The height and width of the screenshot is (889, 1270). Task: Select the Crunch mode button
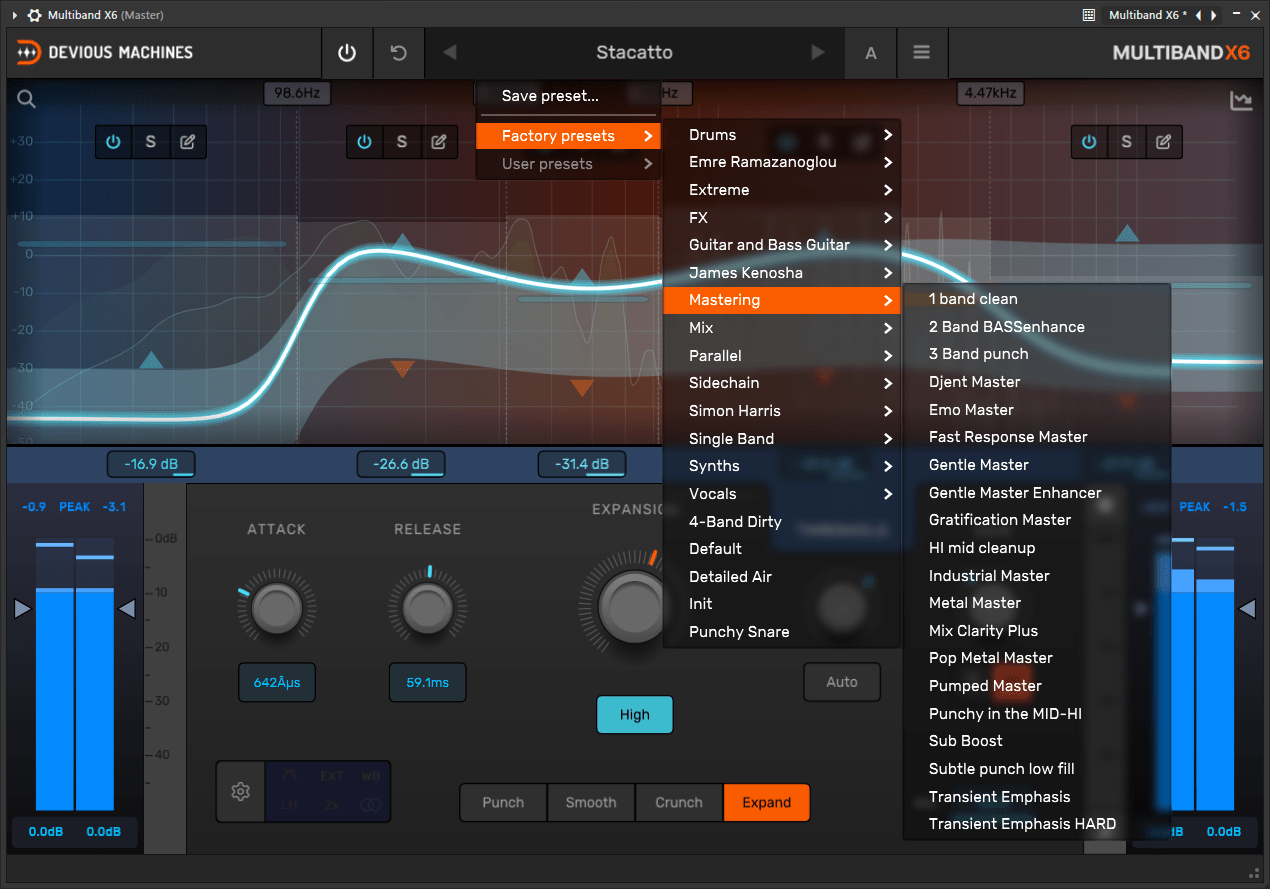click(x=679, y=802)
